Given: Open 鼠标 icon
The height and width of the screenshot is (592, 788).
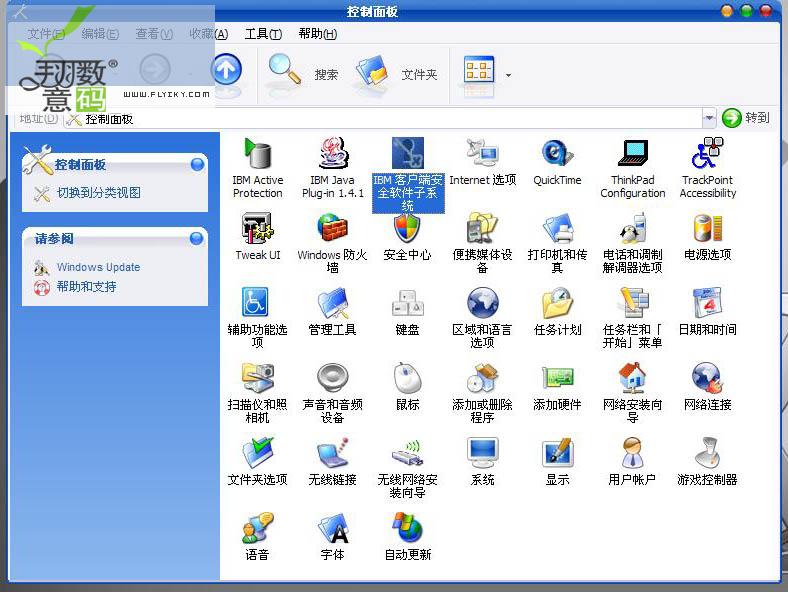Looking at the screenshot, I should [408, 378].
